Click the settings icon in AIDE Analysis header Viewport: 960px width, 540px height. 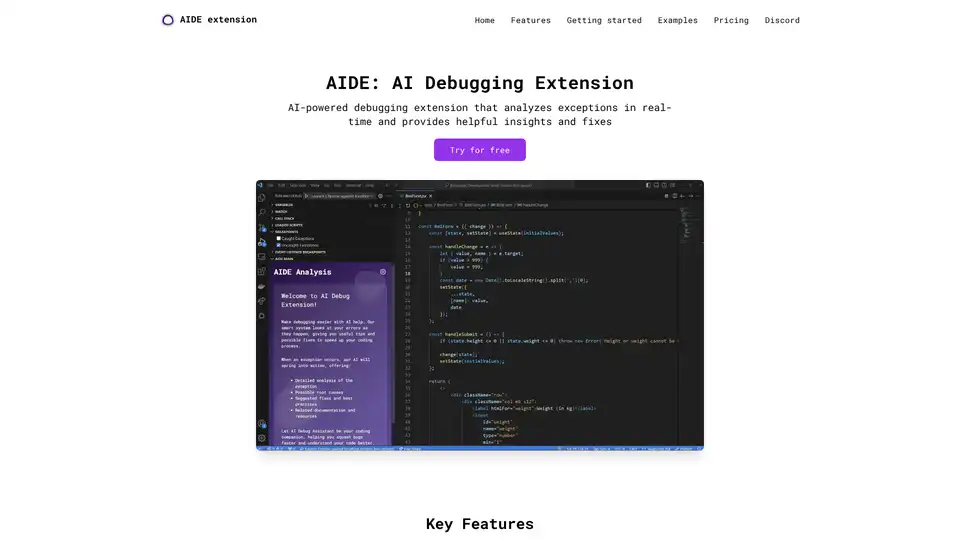(383, 272)
